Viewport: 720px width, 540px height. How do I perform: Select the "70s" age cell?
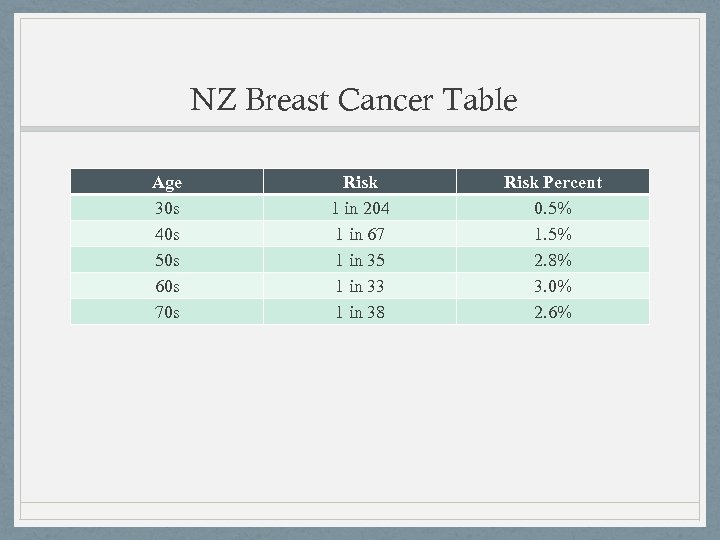(167, 312)
